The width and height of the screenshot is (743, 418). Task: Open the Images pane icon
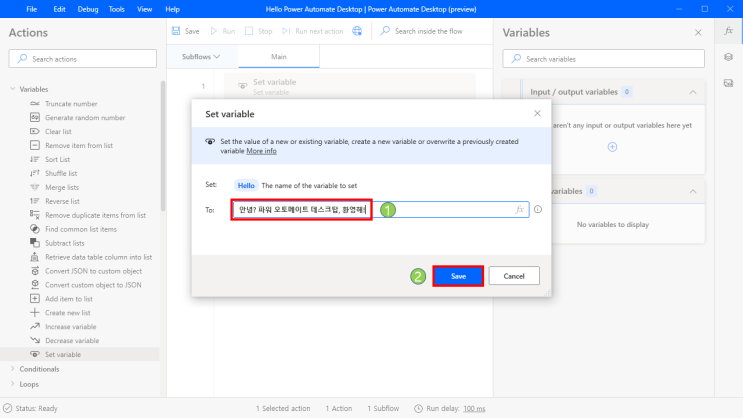pyautogui.click(x=728, y=83)
